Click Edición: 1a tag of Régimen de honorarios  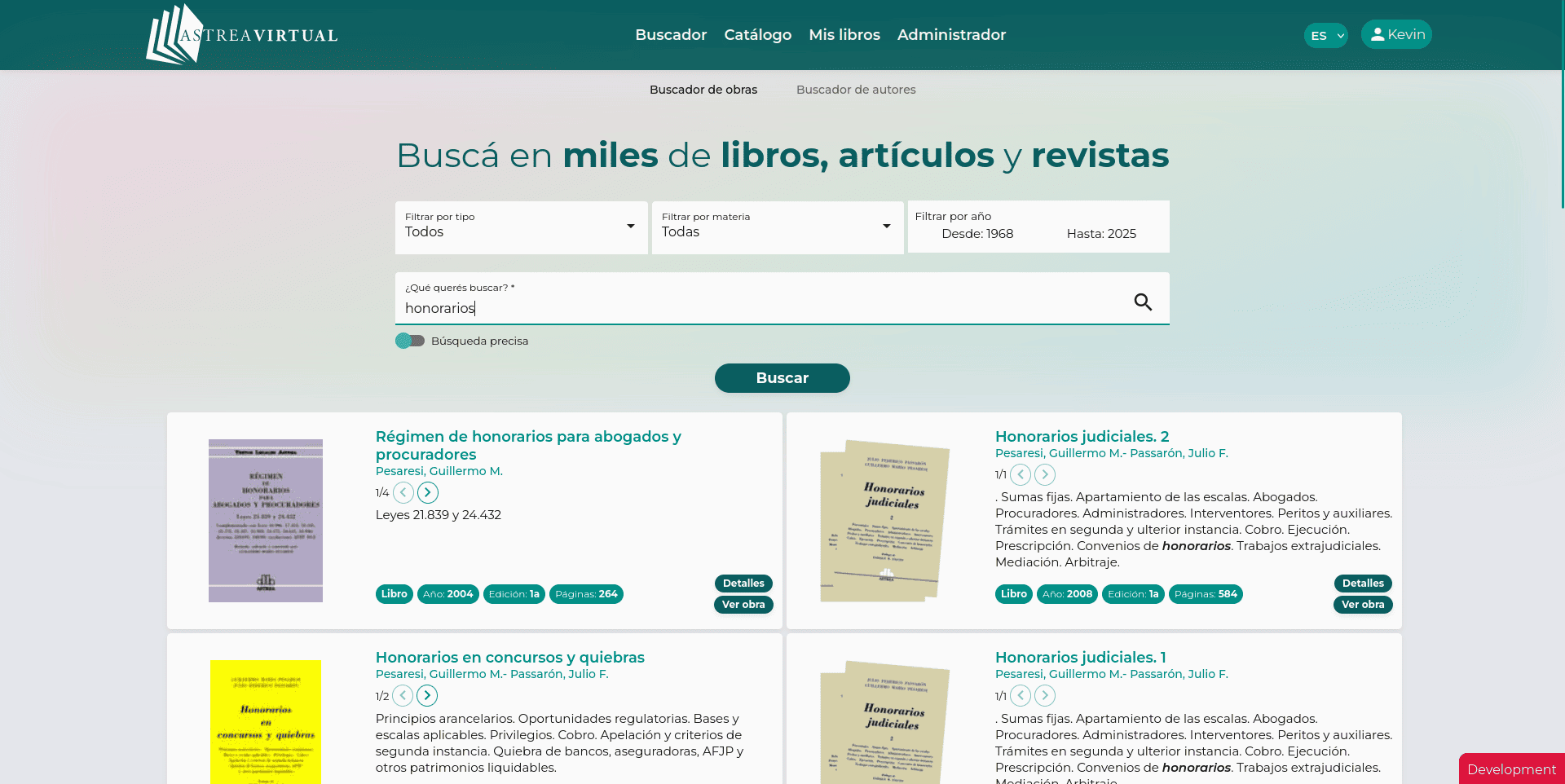click(514, 594)
